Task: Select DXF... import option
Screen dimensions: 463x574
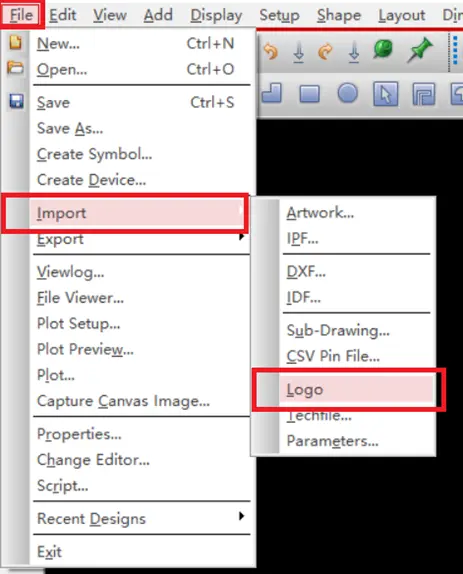Action: [x=306, y=272]
